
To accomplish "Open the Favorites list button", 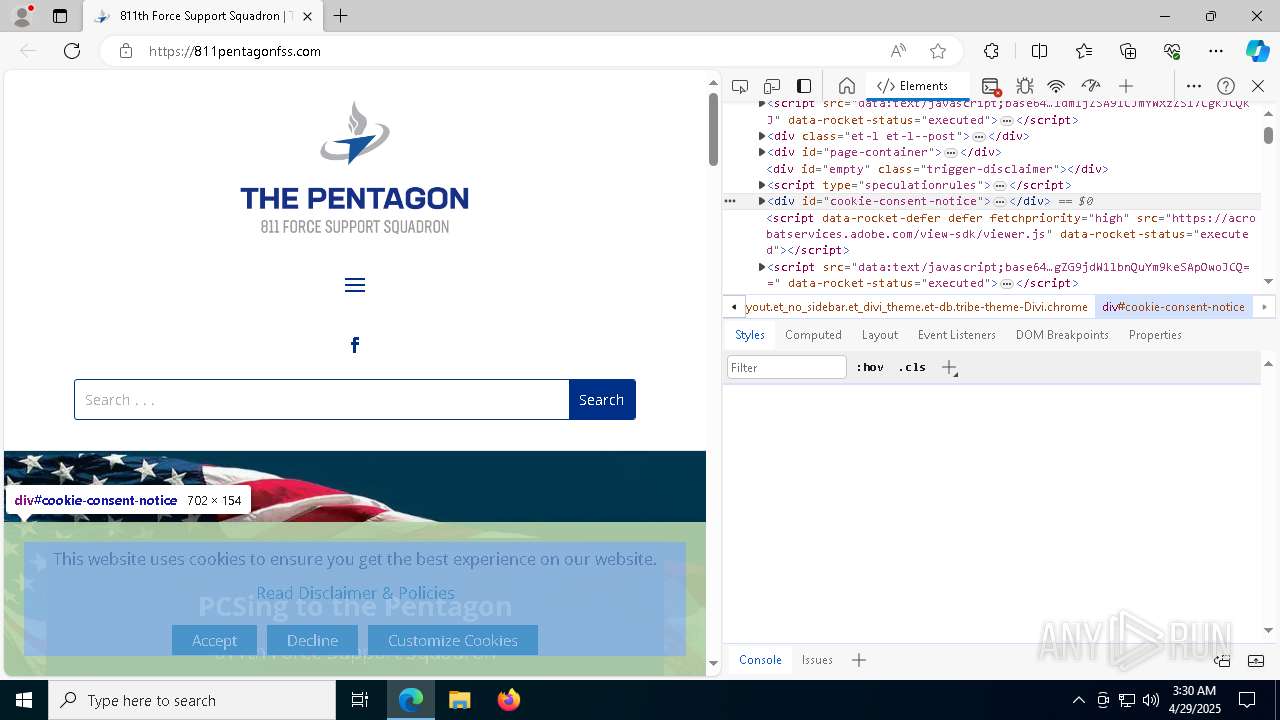I will tap(1084, 51).
